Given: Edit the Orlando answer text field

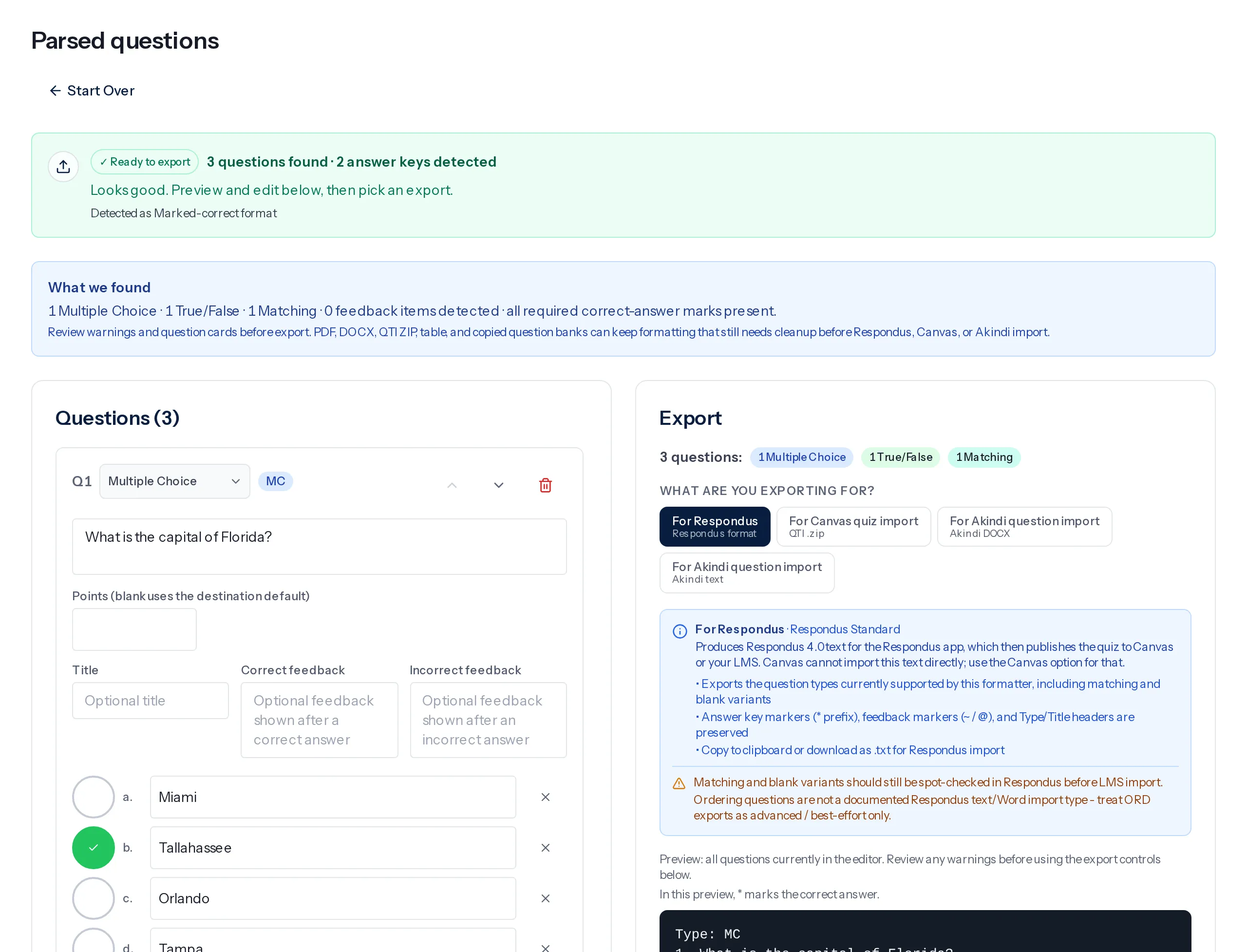Looking at the screenshot, I should 333,898.
